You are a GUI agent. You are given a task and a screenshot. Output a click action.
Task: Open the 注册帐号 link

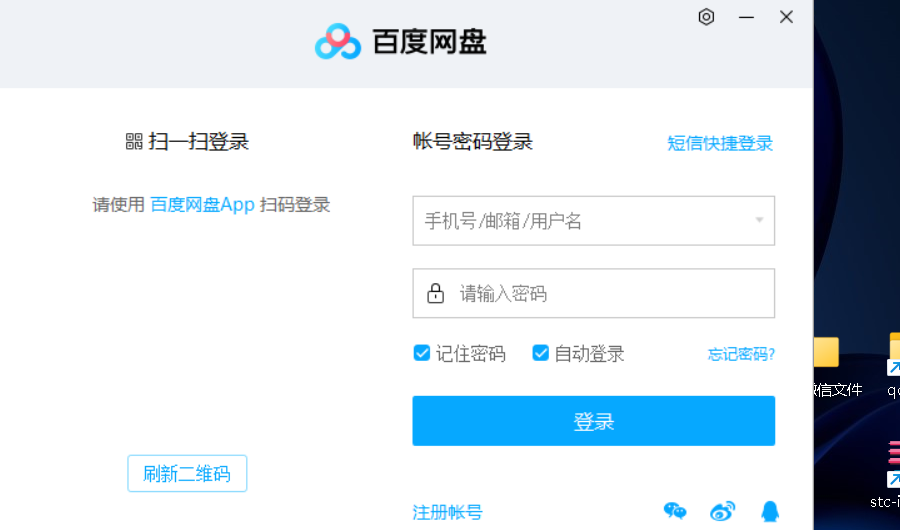[448, 512]
